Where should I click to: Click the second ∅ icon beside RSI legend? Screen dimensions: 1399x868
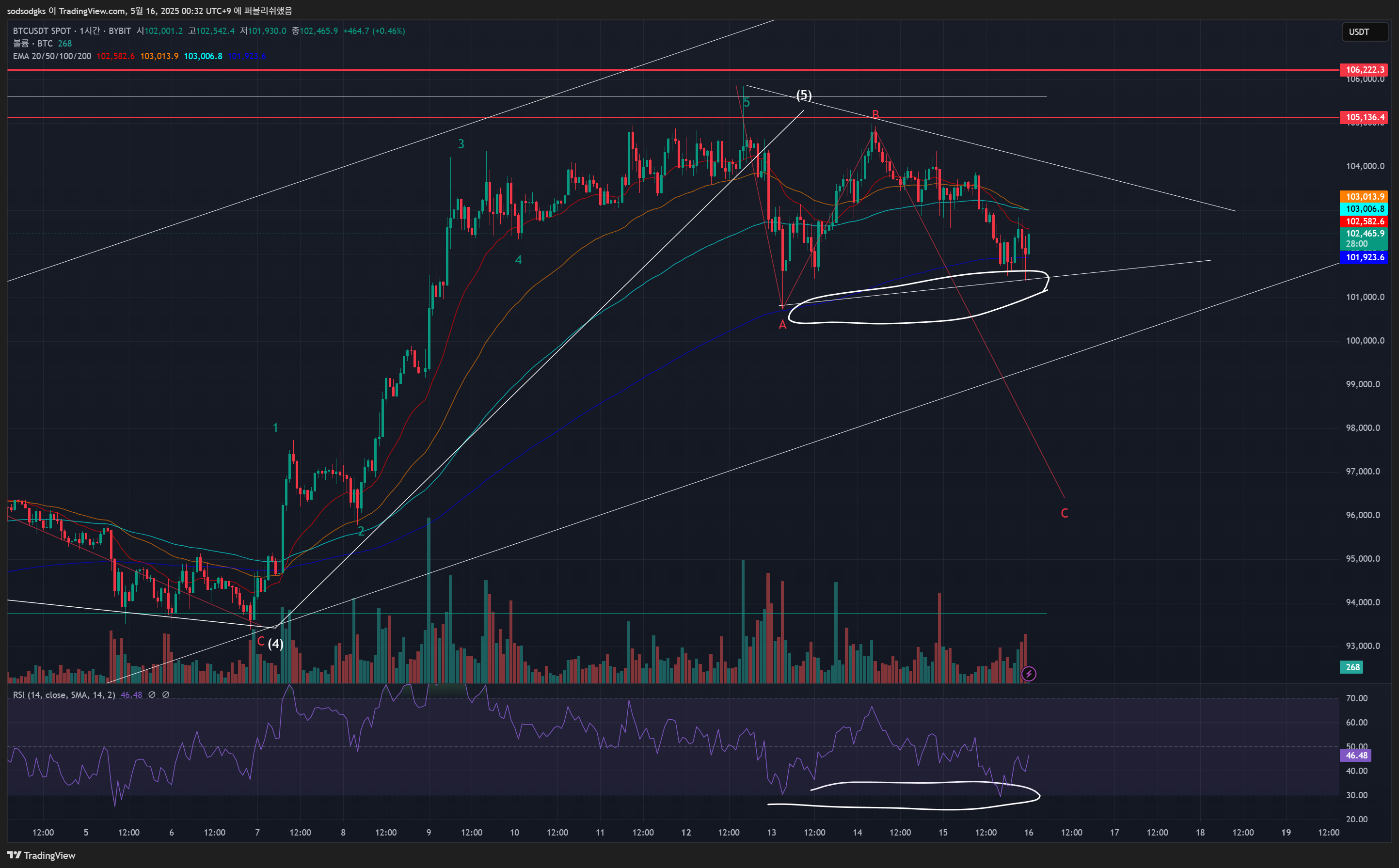(x=165, y=694)
